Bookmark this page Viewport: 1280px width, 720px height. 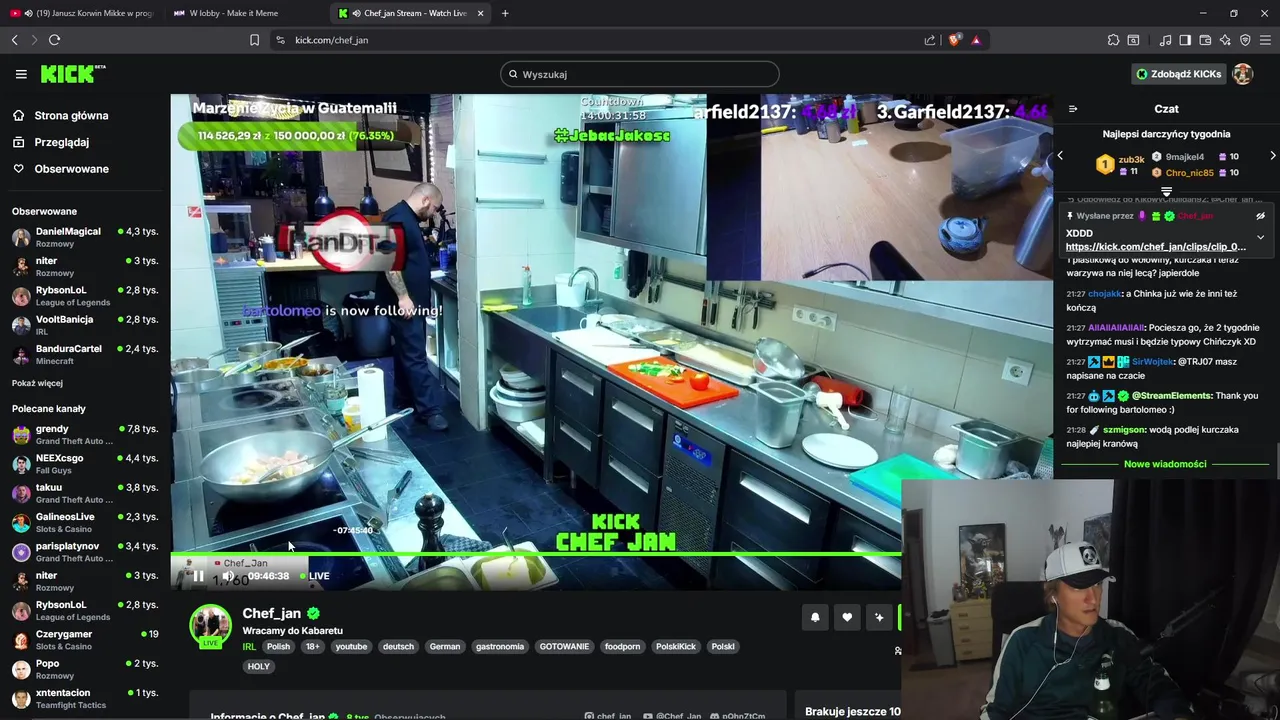click(254, 40)
